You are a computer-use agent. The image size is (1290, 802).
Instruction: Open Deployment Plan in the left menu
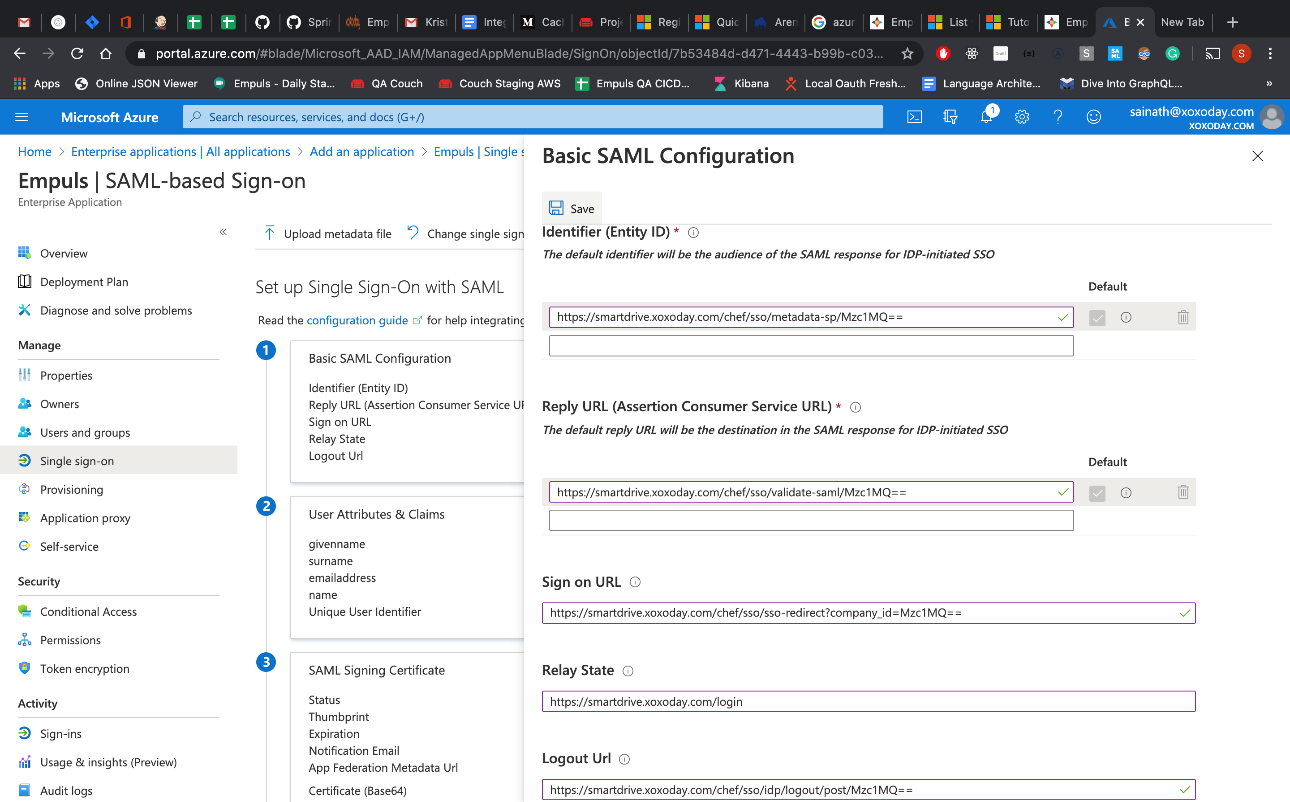(84, 282)
